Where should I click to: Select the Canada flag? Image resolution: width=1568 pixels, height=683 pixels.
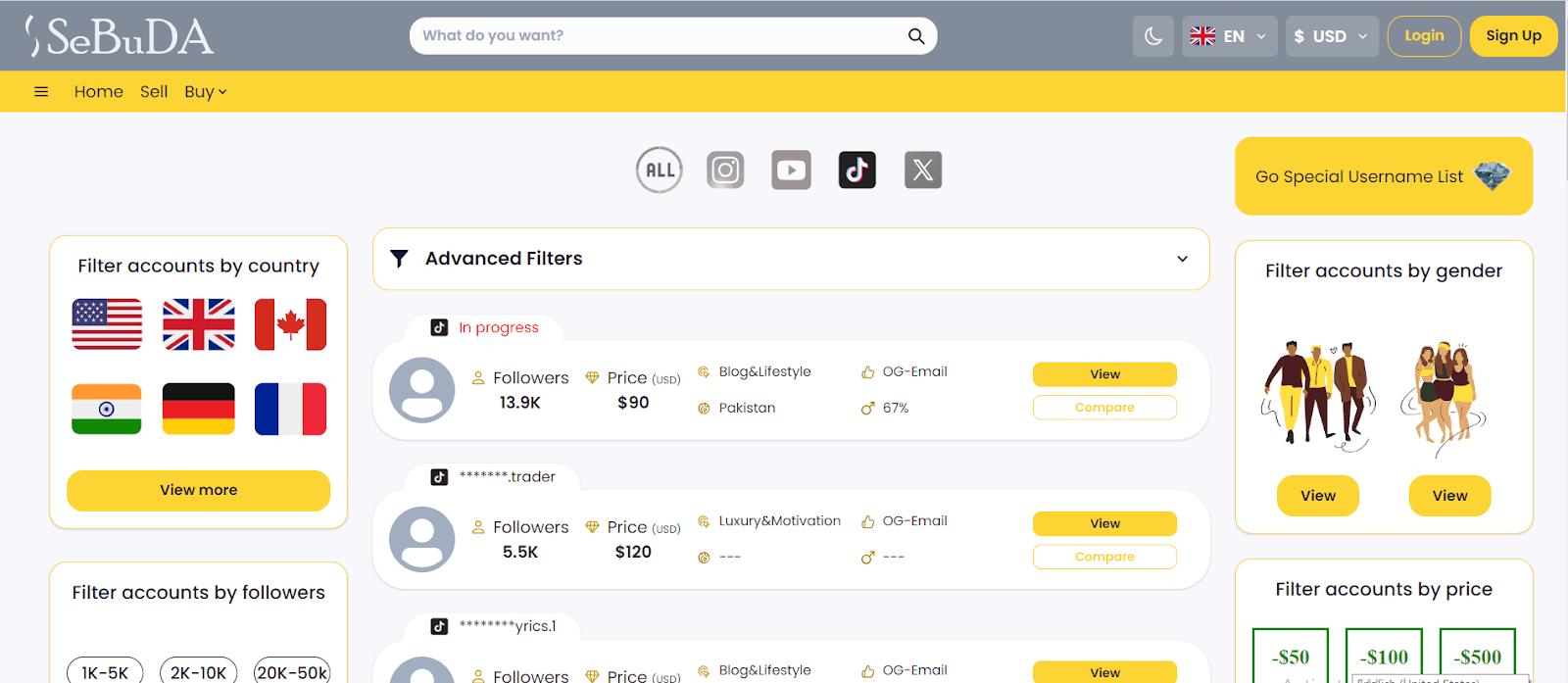coord(290,324)
